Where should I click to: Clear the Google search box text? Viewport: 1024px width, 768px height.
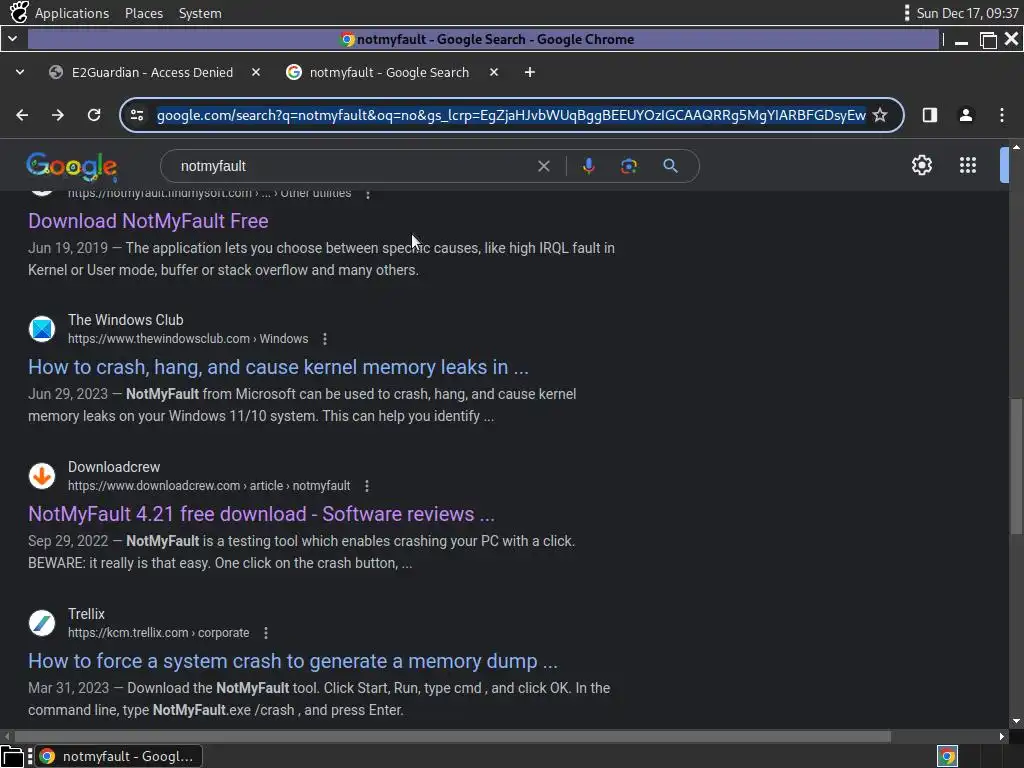(x=543, y=166)
